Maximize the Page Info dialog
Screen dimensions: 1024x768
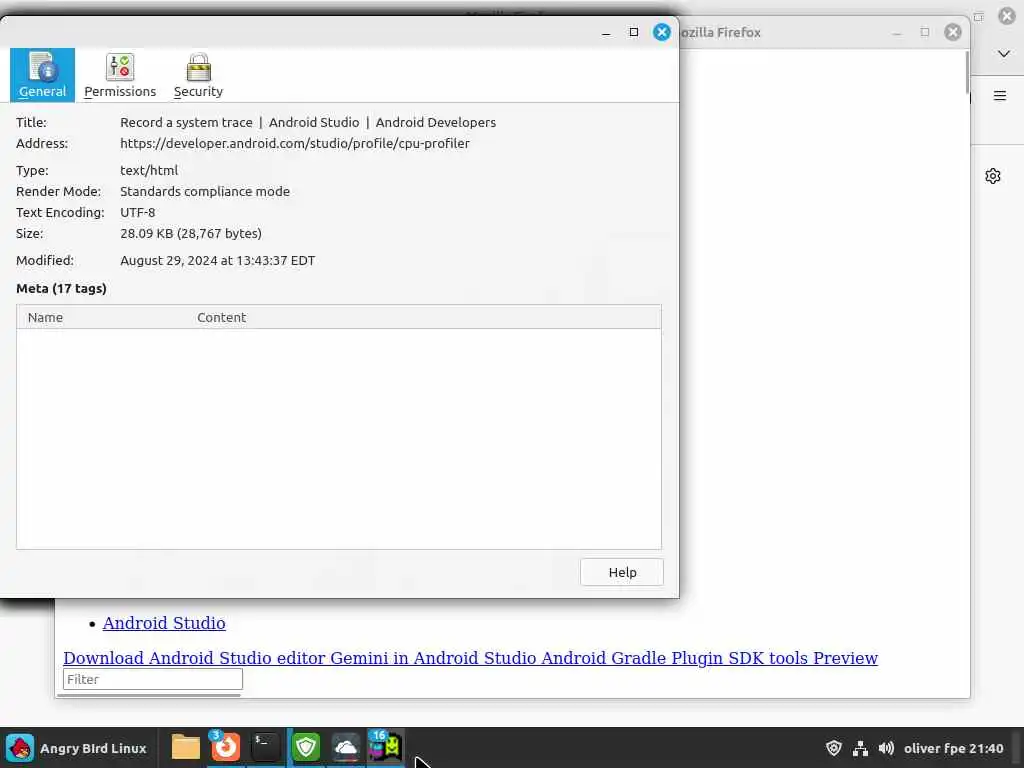(633, 32)
